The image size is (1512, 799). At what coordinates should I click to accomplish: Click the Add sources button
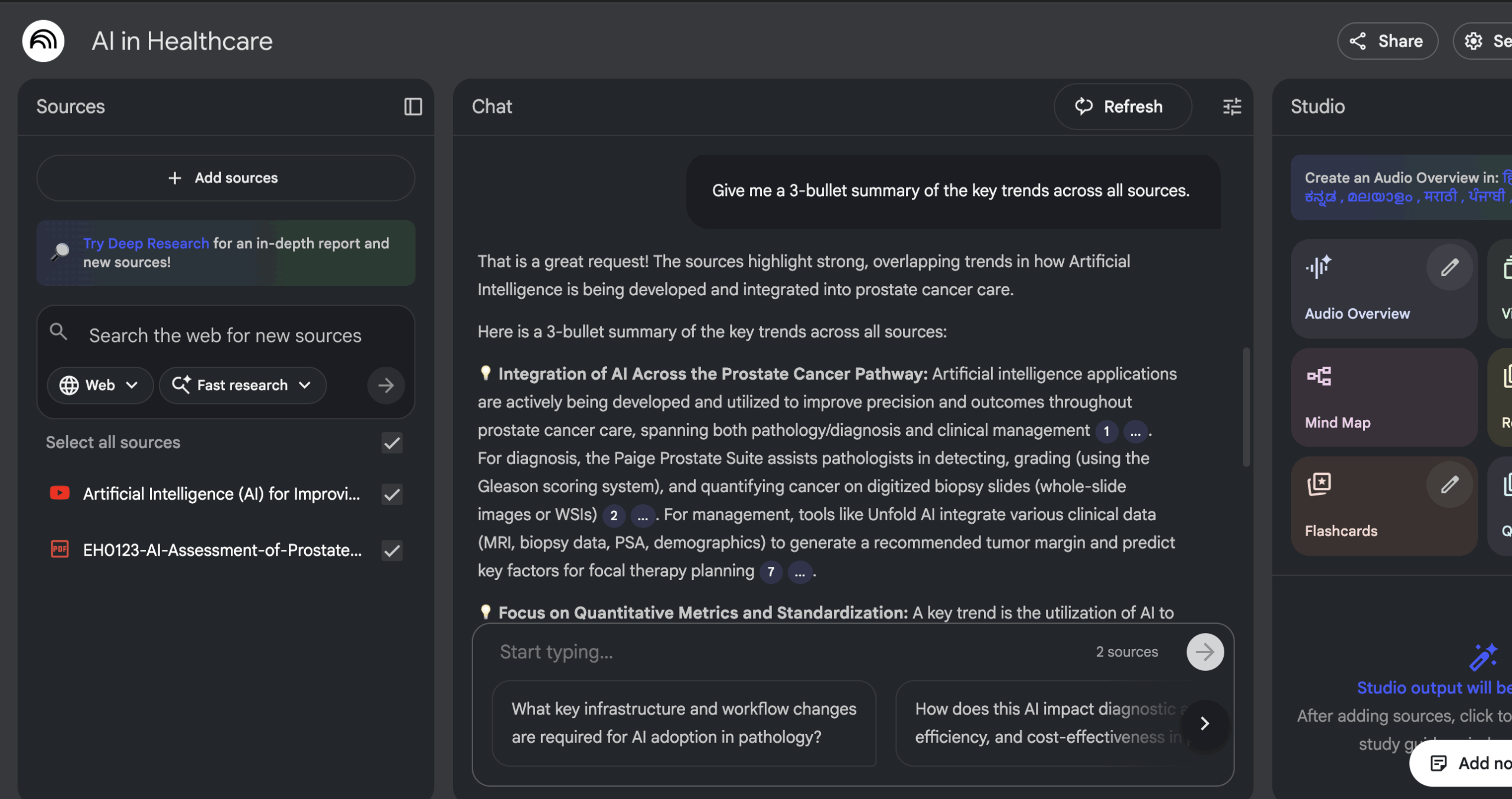[x=226, y=177]
